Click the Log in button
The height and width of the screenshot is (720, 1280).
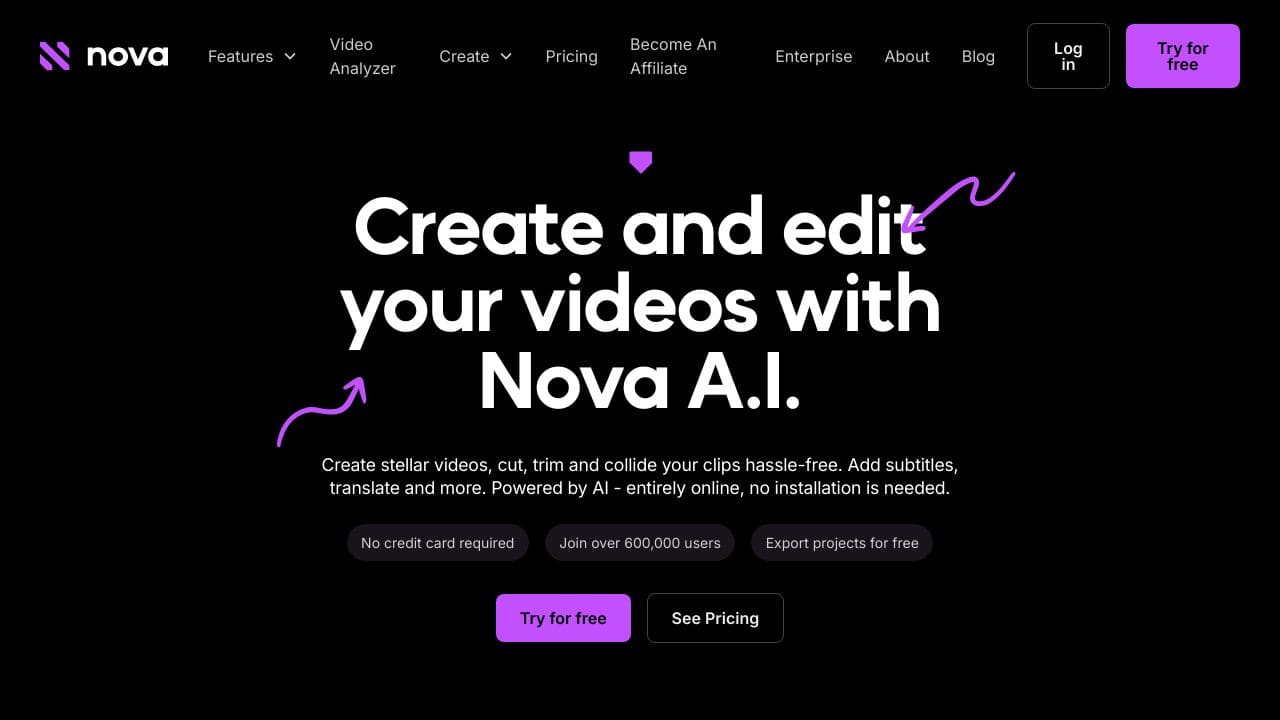[x=1068, y=56]
